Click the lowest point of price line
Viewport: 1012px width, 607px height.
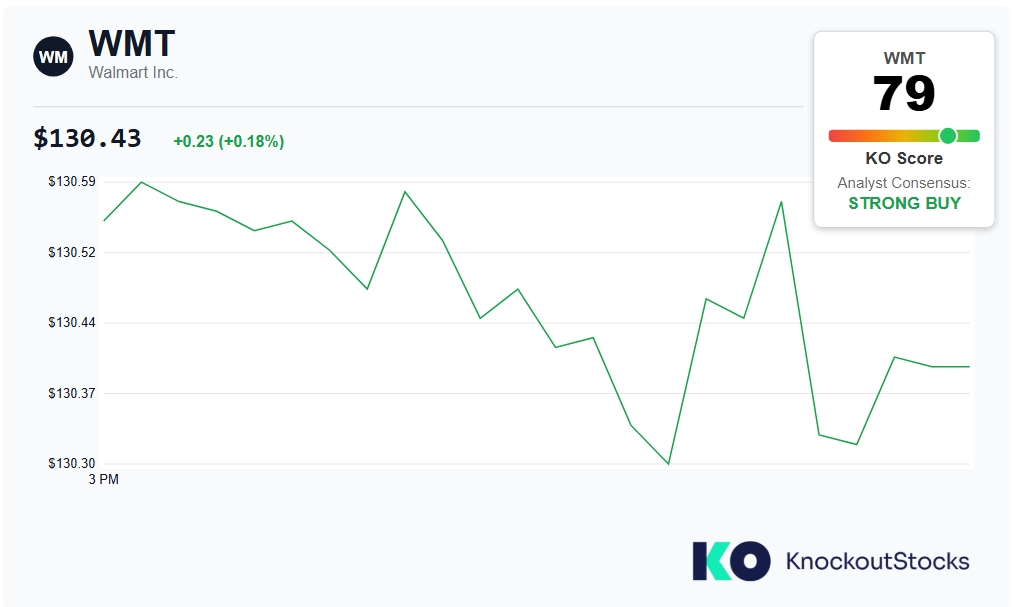pyautogui.click(x=668, y=463)
